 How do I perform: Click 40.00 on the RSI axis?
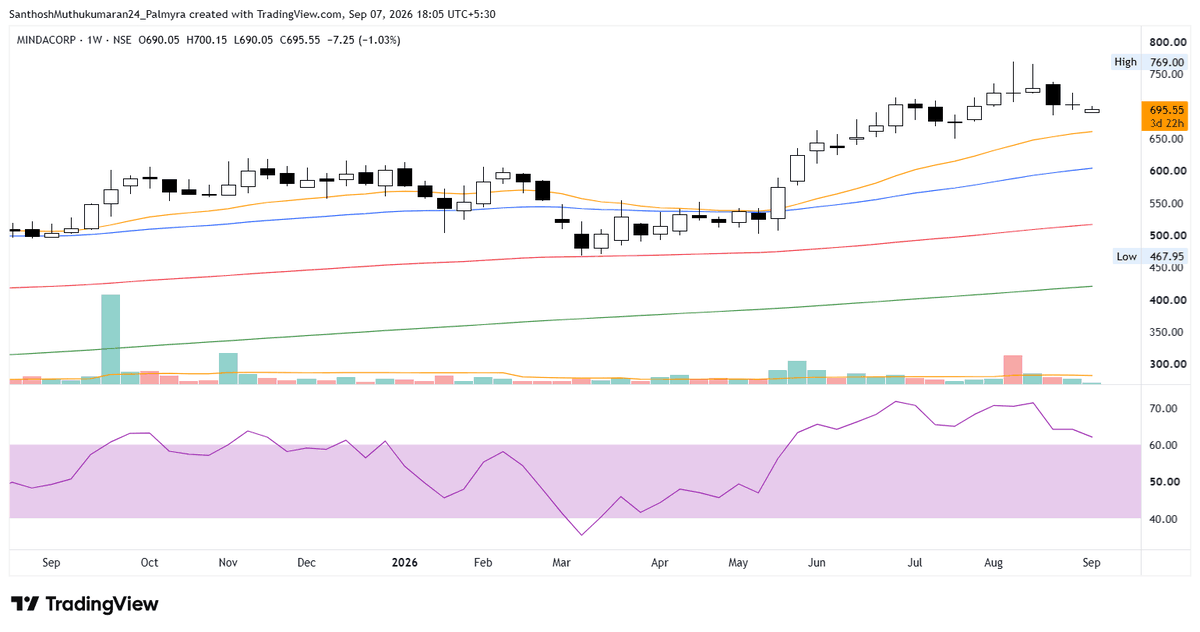(x=1164, y=519)
